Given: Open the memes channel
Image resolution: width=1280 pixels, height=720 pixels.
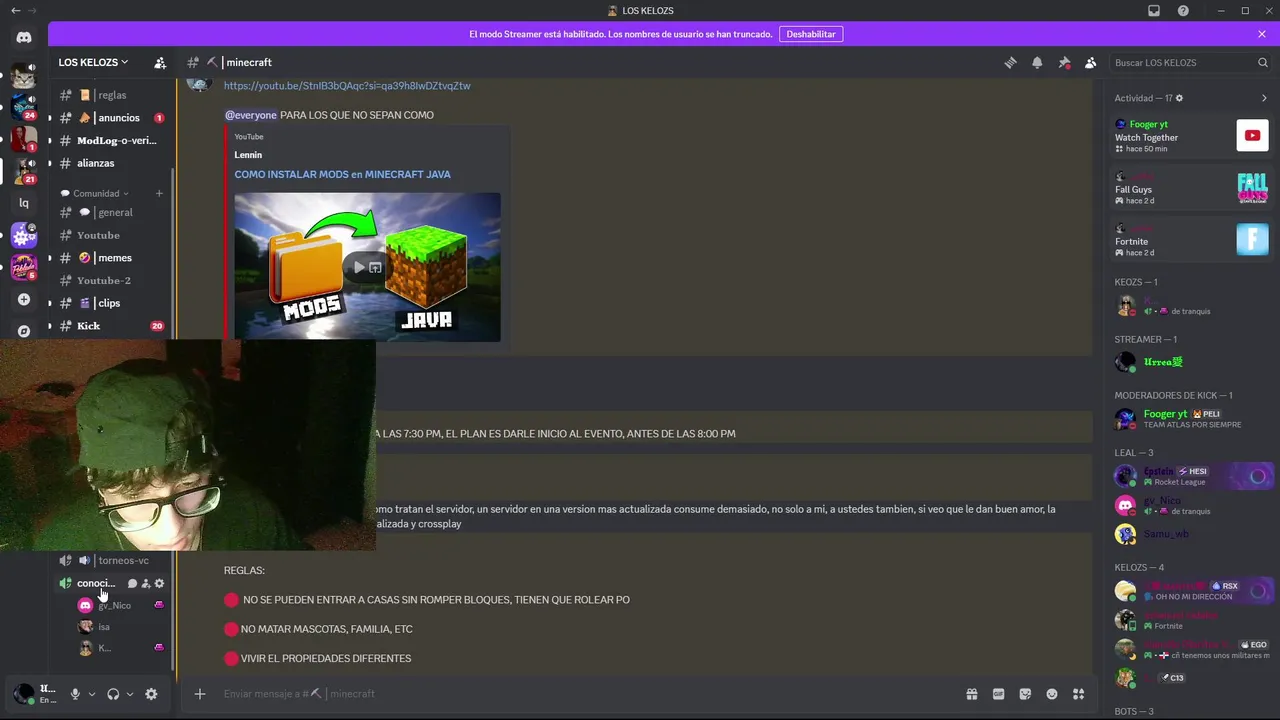Looking at the screenshot, I should [x=112, y=258].
